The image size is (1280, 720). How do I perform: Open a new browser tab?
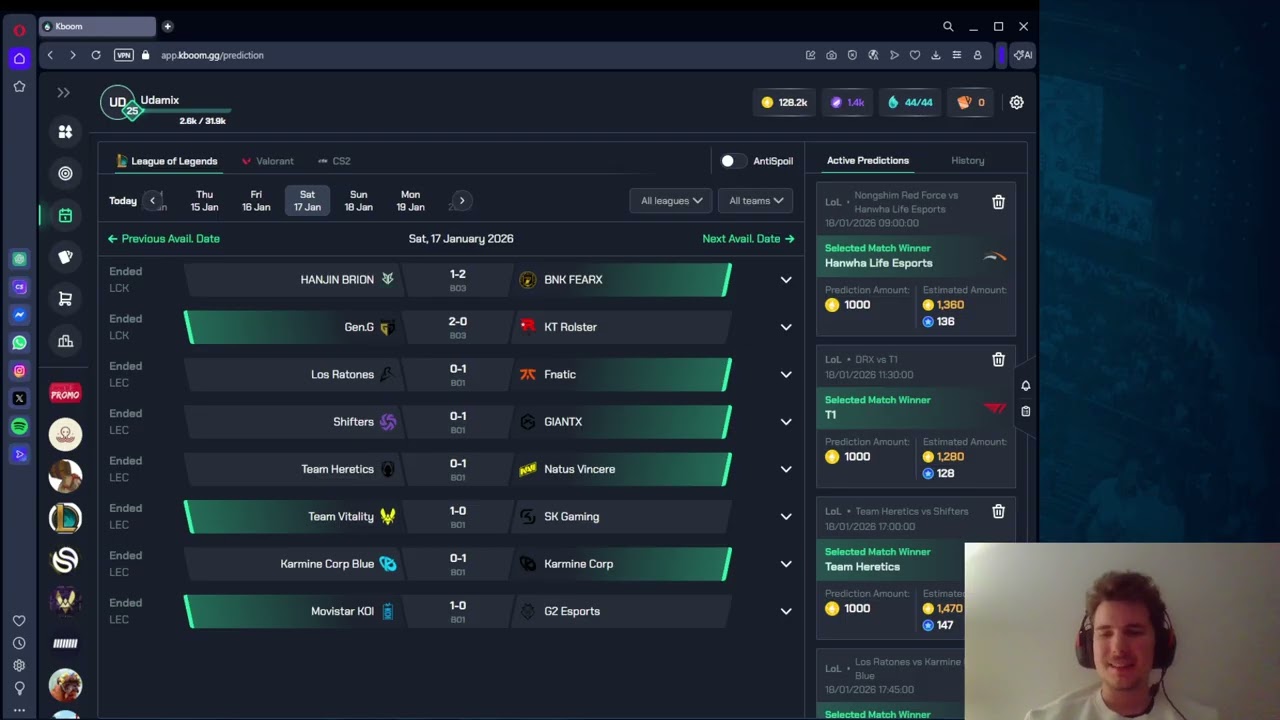pos(168,26)
